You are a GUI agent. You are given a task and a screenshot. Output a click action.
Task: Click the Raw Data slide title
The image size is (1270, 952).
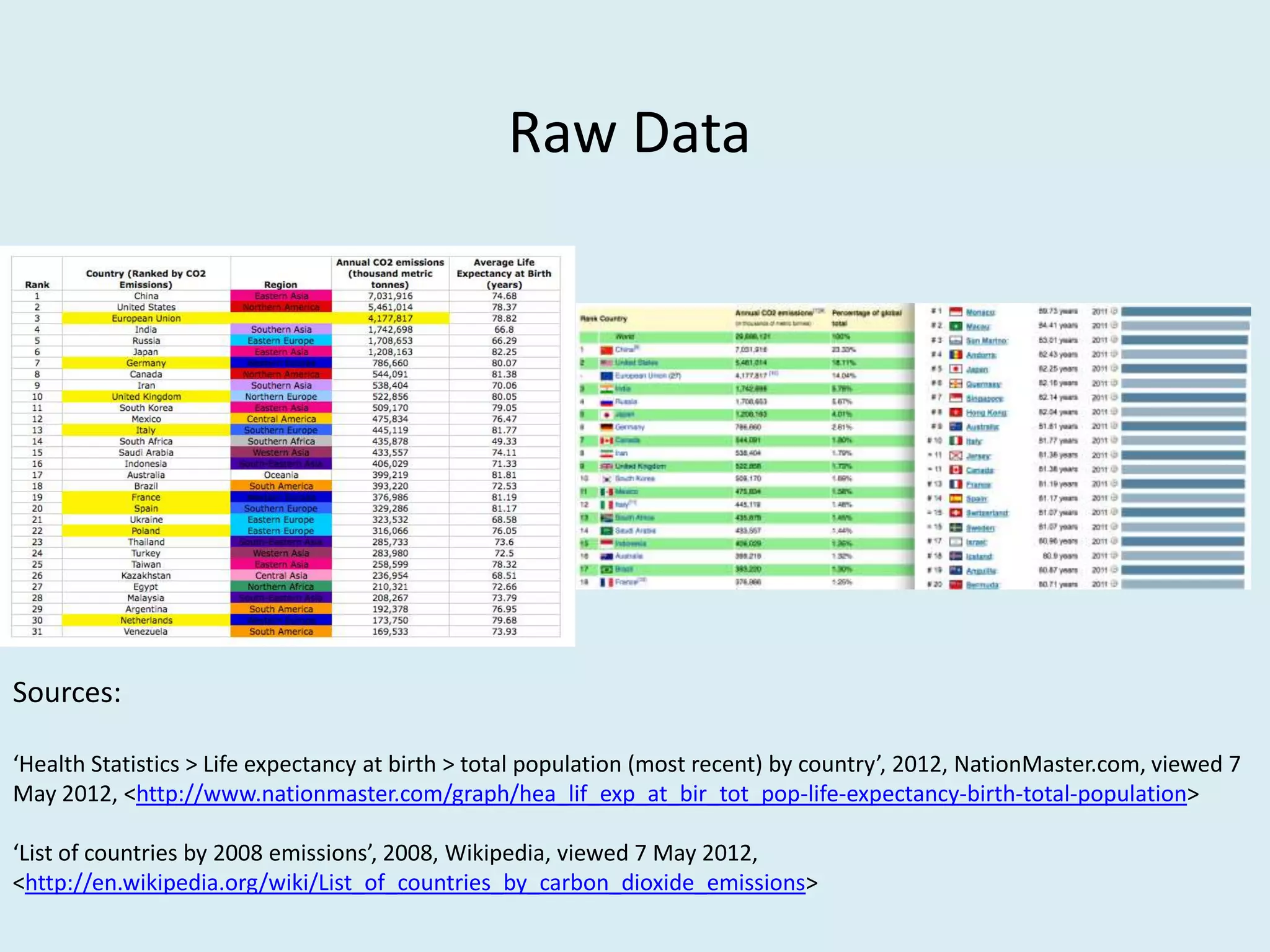(x=629, y=133)
